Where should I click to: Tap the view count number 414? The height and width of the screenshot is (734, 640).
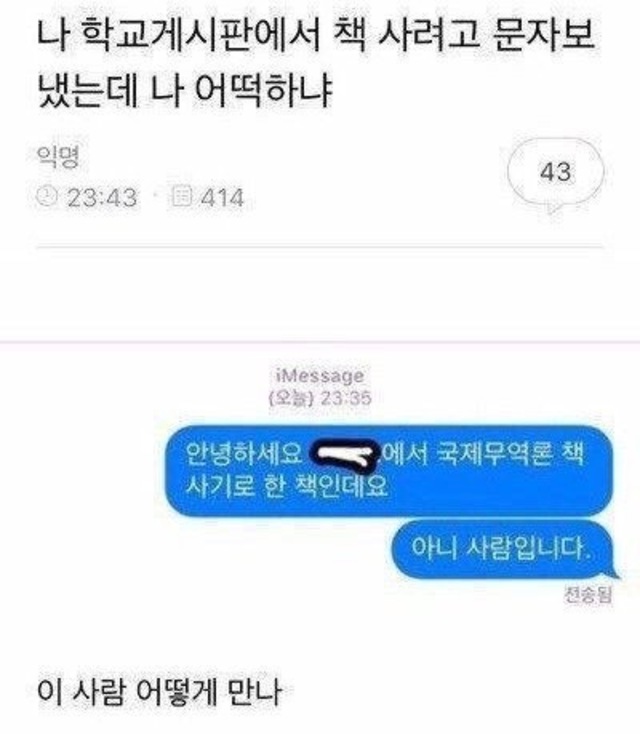222,198
